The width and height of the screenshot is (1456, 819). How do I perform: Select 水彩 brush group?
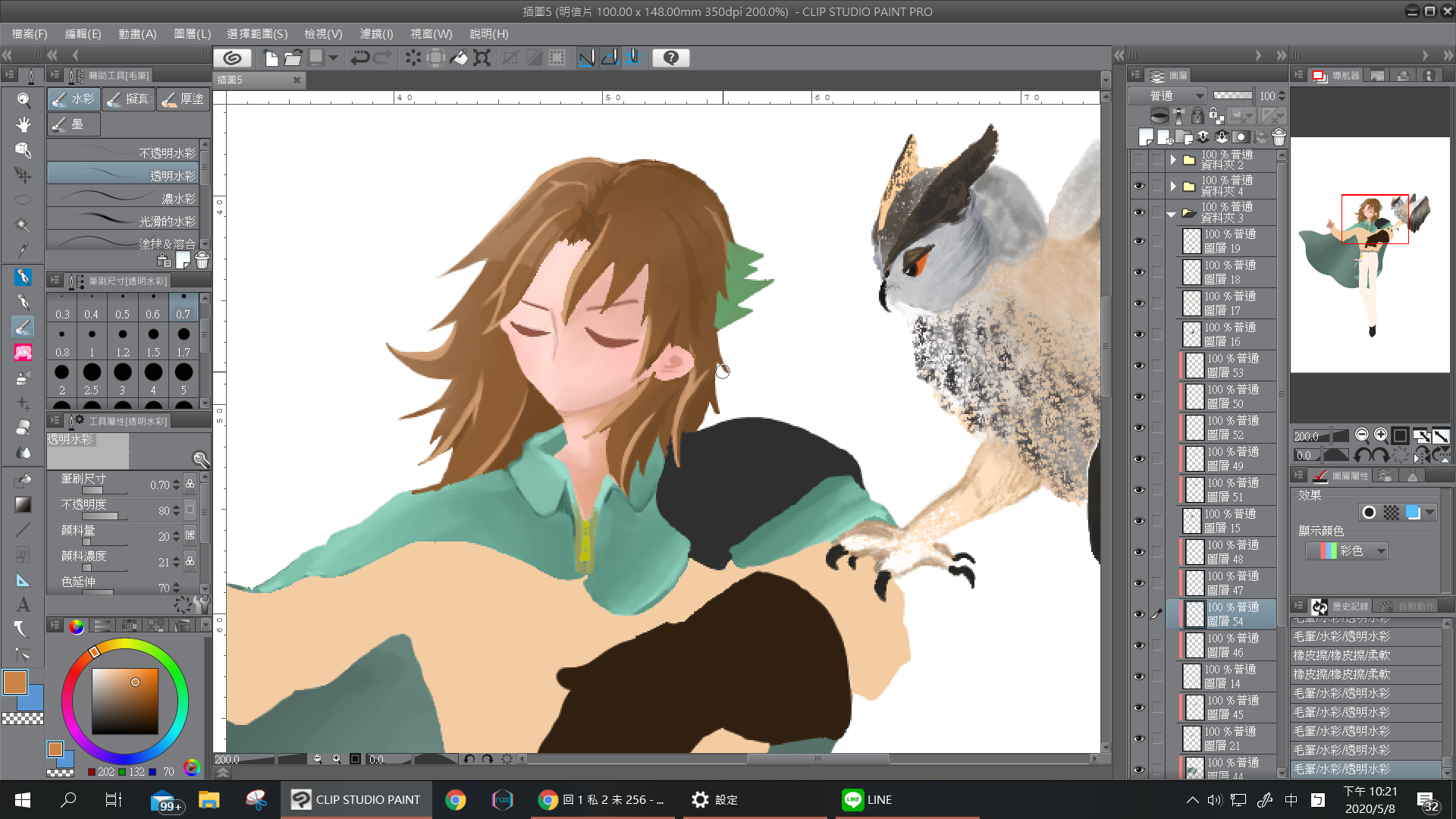pos(74,99)
